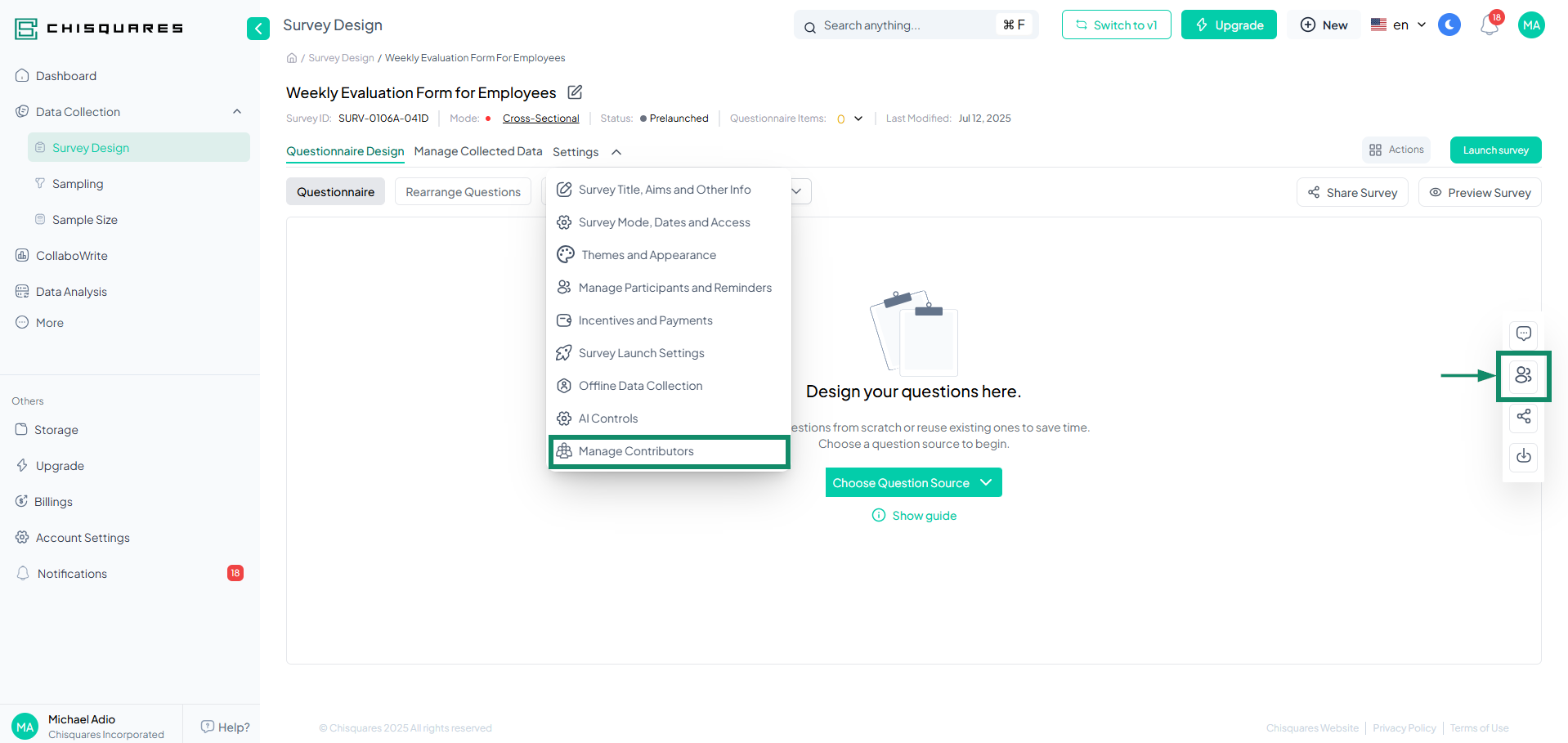
Task: Click Switch to v1 button
Action: [1116, 25]
